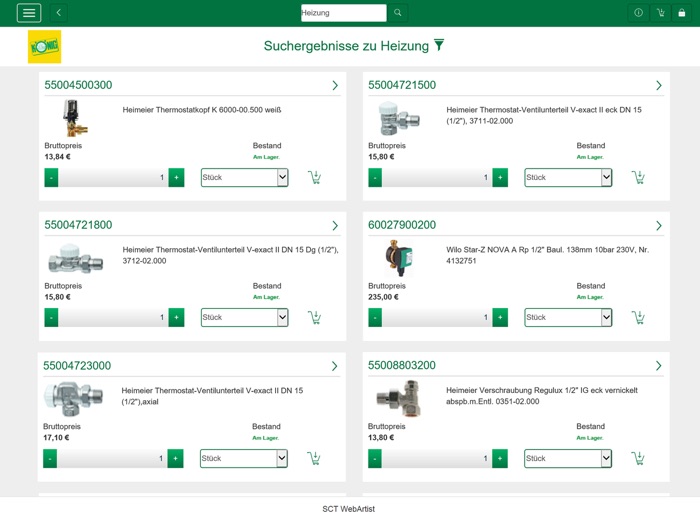
Task: Add Wilo Star-Z NOVA pump to cart
Action: click(638, 317)
